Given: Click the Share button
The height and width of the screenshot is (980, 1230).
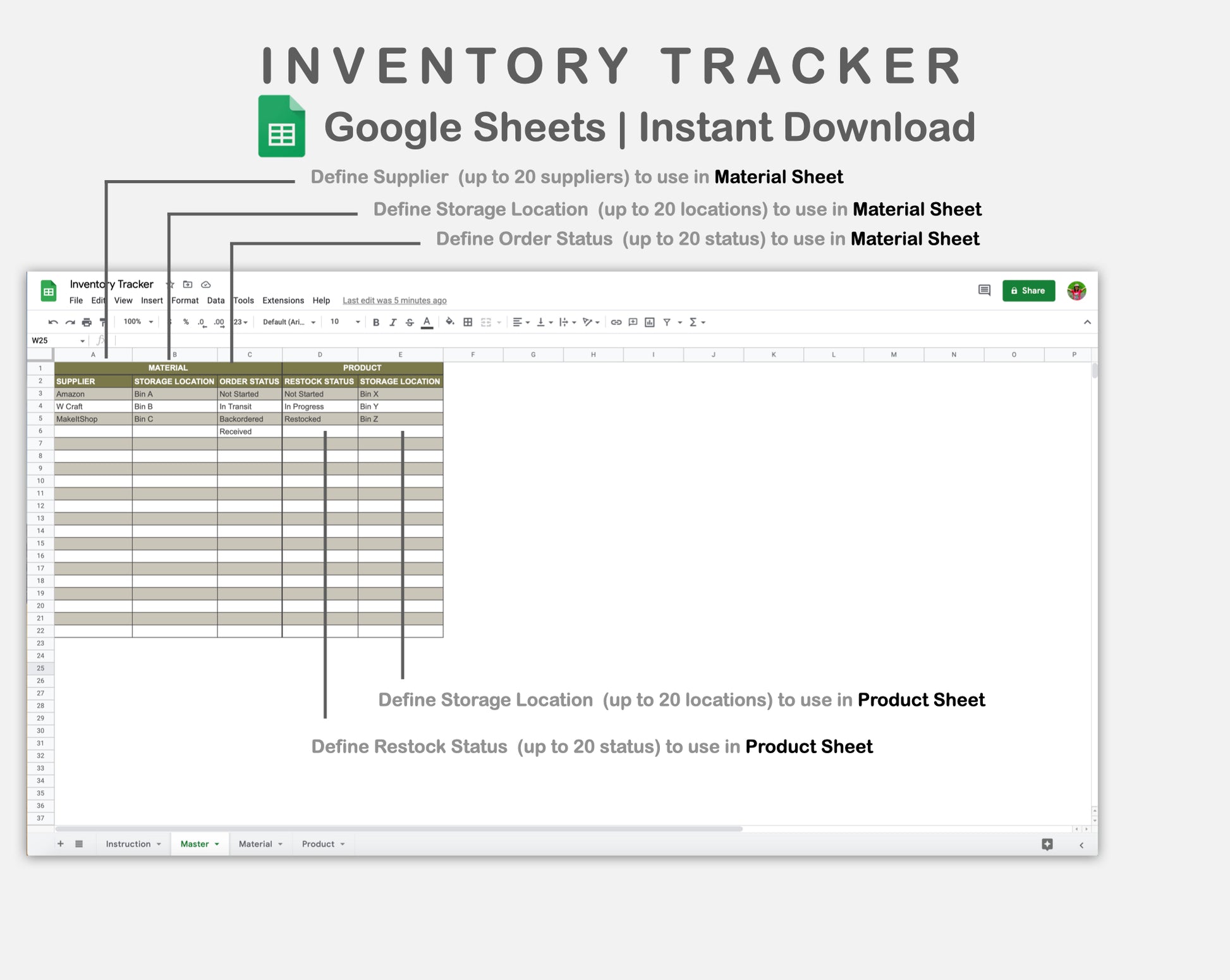Looking at the screenshot, I should [1029, 291].
